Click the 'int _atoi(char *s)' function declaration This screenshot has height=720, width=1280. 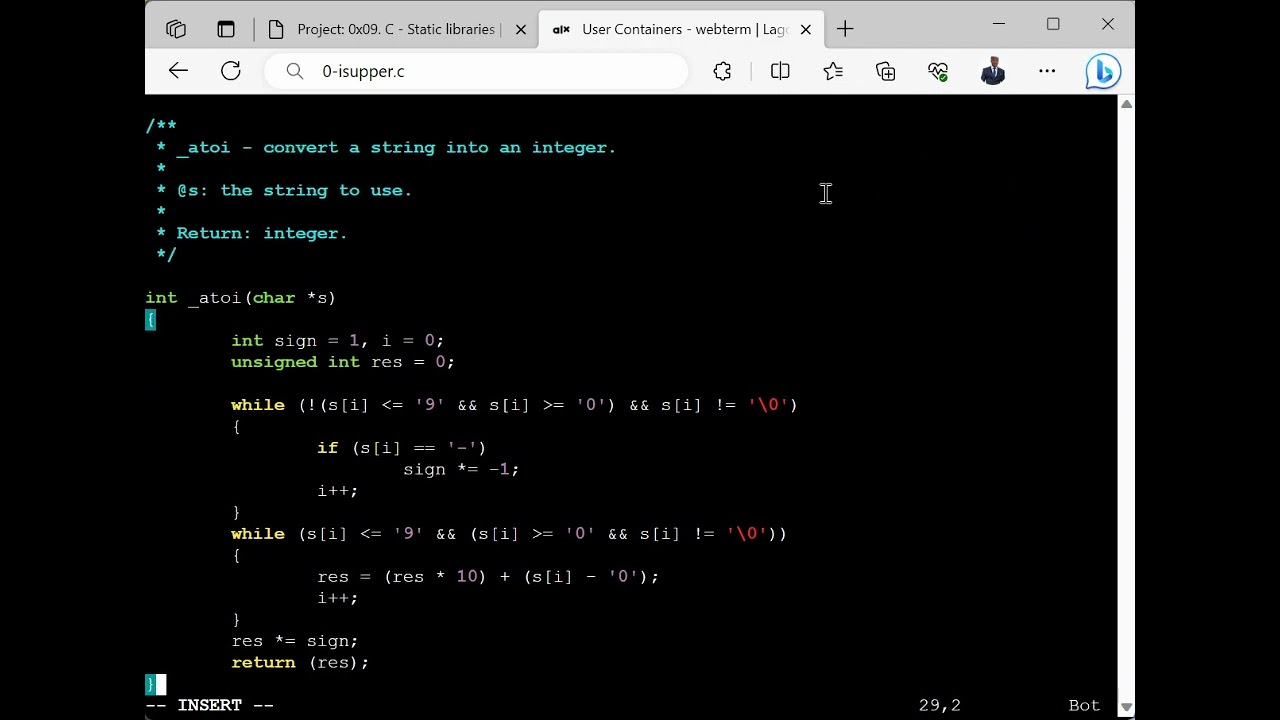click(241, 298)
